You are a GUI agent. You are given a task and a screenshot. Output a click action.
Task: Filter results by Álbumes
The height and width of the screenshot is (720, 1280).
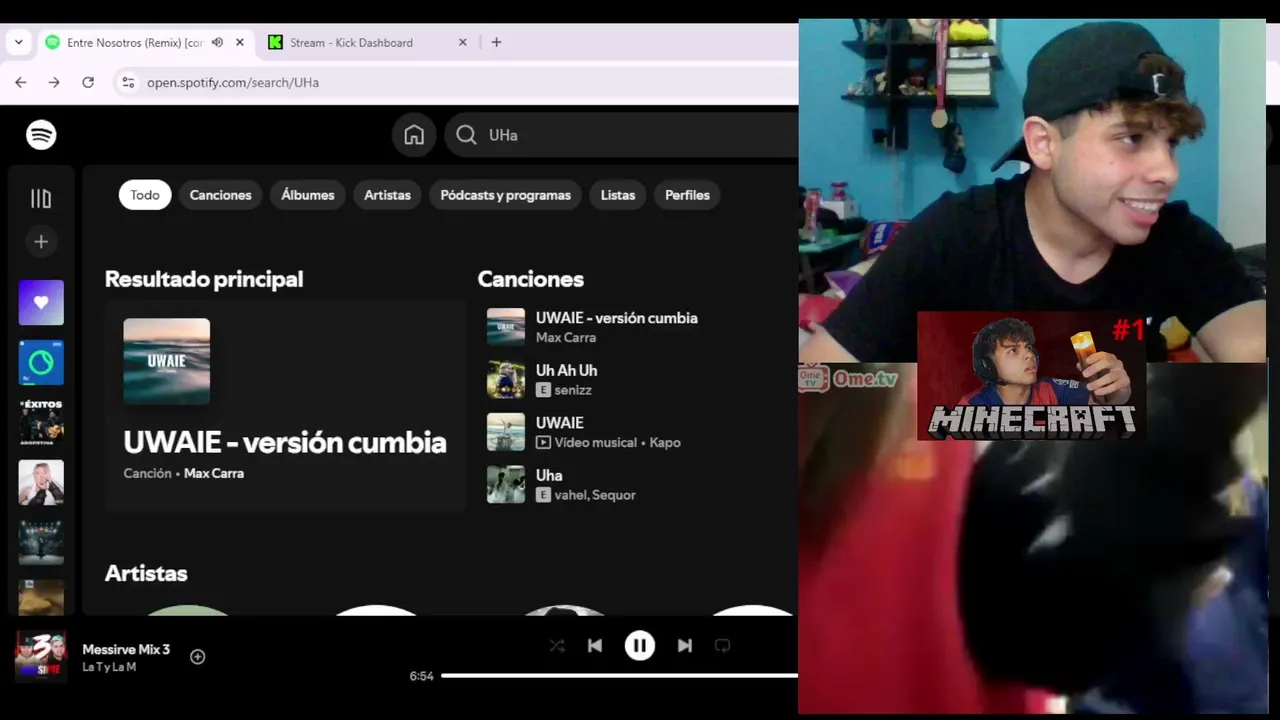[x=308, y=195]
